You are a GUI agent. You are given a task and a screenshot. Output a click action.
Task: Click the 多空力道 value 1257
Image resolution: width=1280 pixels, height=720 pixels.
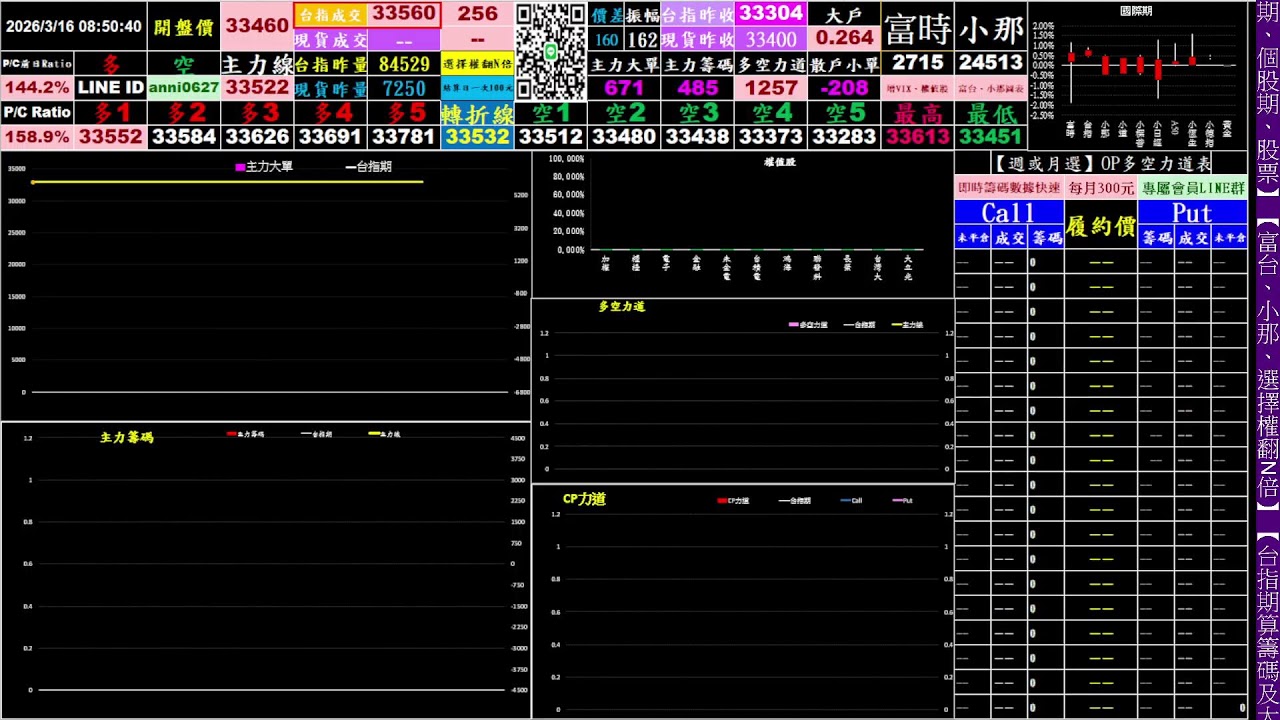(771, 88)
